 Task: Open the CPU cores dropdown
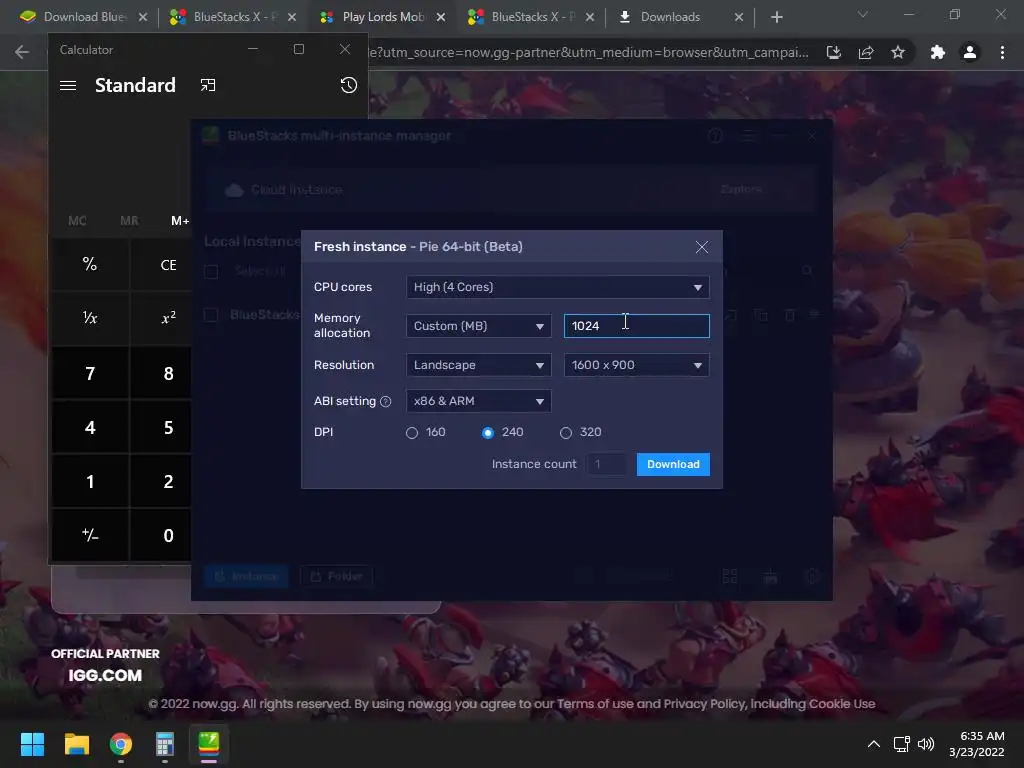[557, 287]
